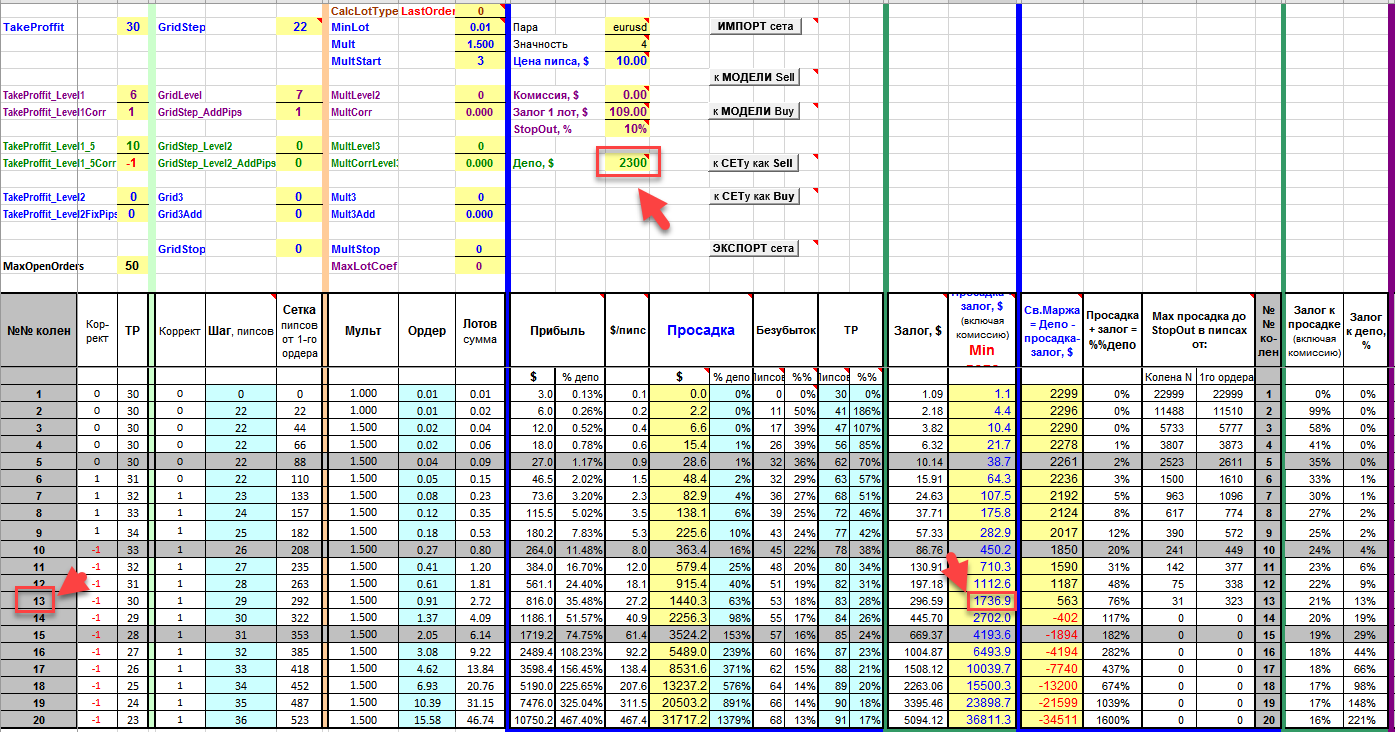
Task: Select the MaxOpenOrders value cell 50
Action: pos(132,266)
